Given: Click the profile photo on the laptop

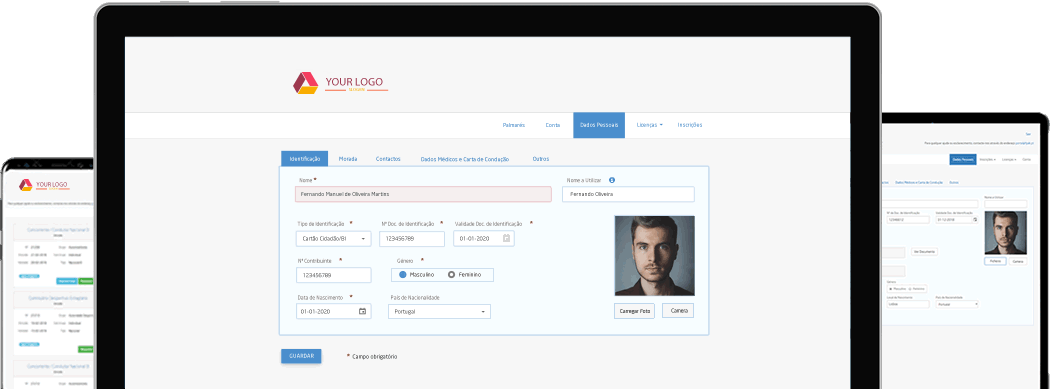Looking at the screenshot, I should click(x=655, y=256).
